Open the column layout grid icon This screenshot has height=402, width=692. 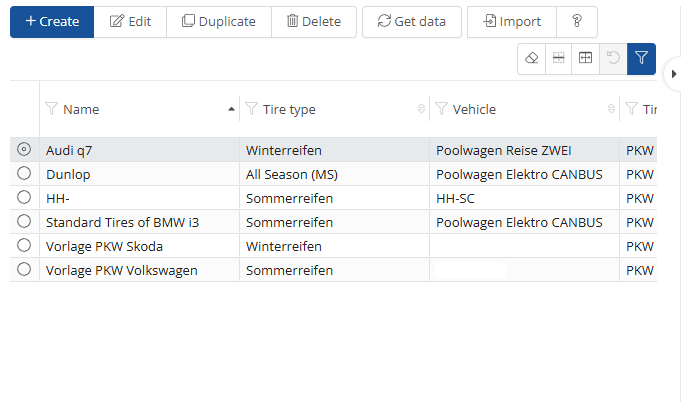click(585, 58)
